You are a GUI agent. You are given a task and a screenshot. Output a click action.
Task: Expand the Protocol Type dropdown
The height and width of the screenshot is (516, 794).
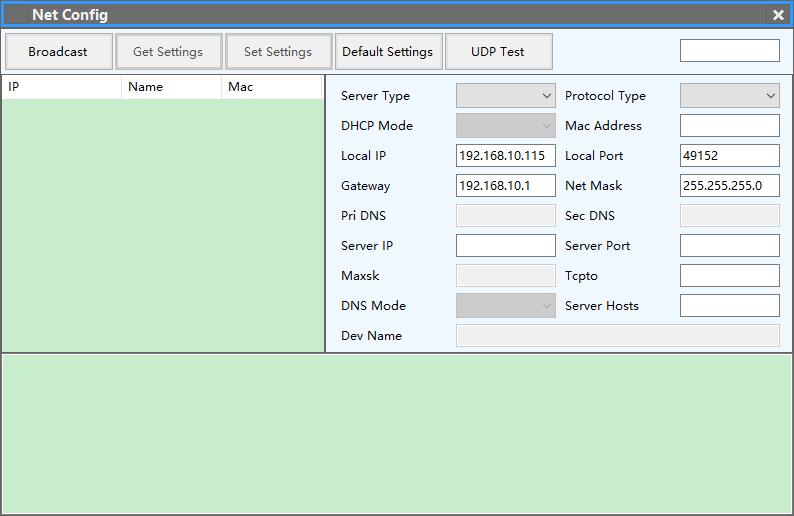click(x=729, y=96)
